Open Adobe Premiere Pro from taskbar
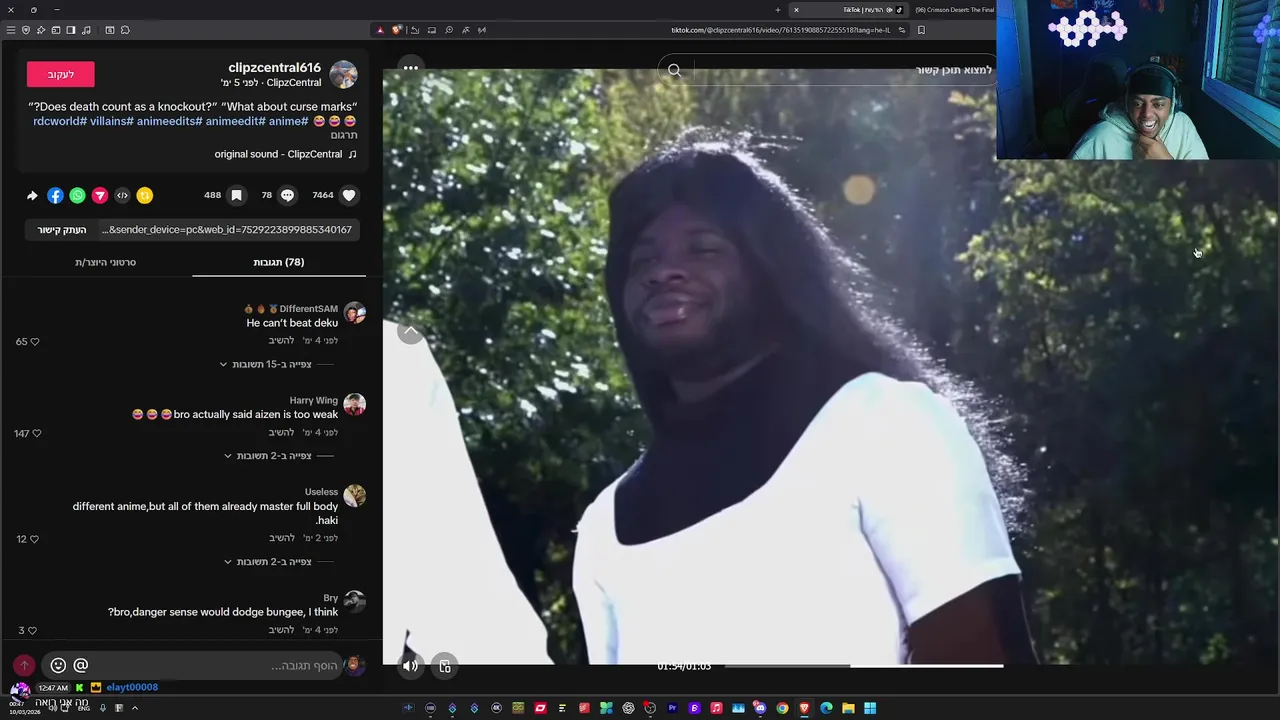Viewport: 1280px width, 720px height. tap(672, 708)
